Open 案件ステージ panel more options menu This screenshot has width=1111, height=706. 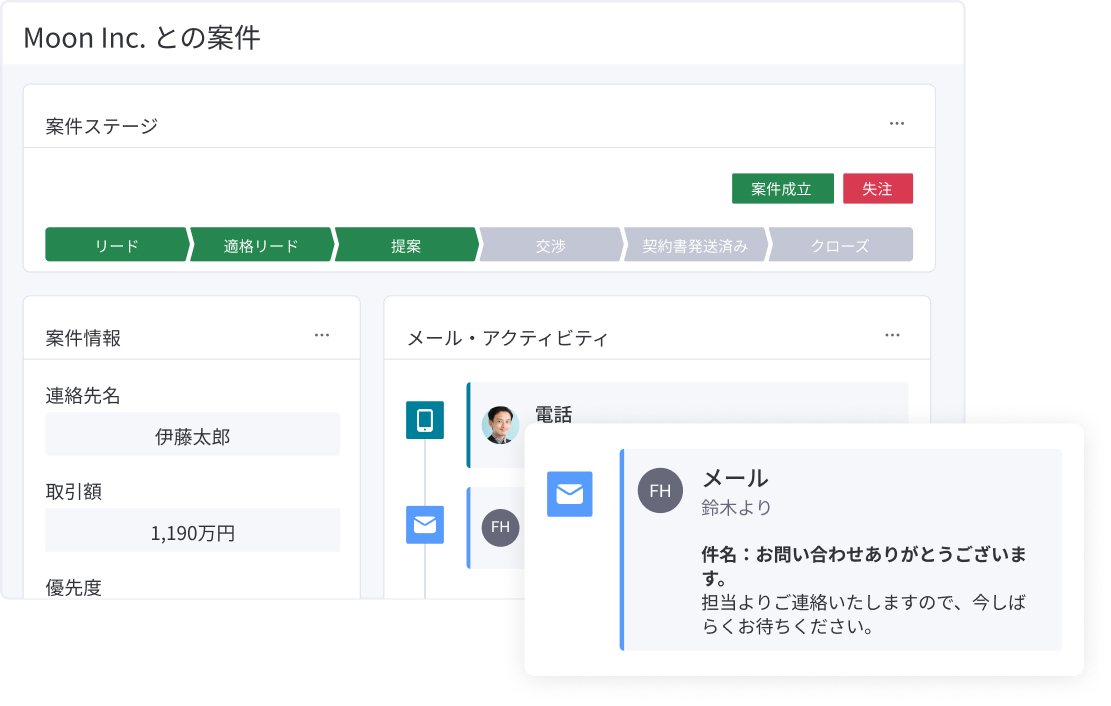pyautogui.click(x=896, y=124)
